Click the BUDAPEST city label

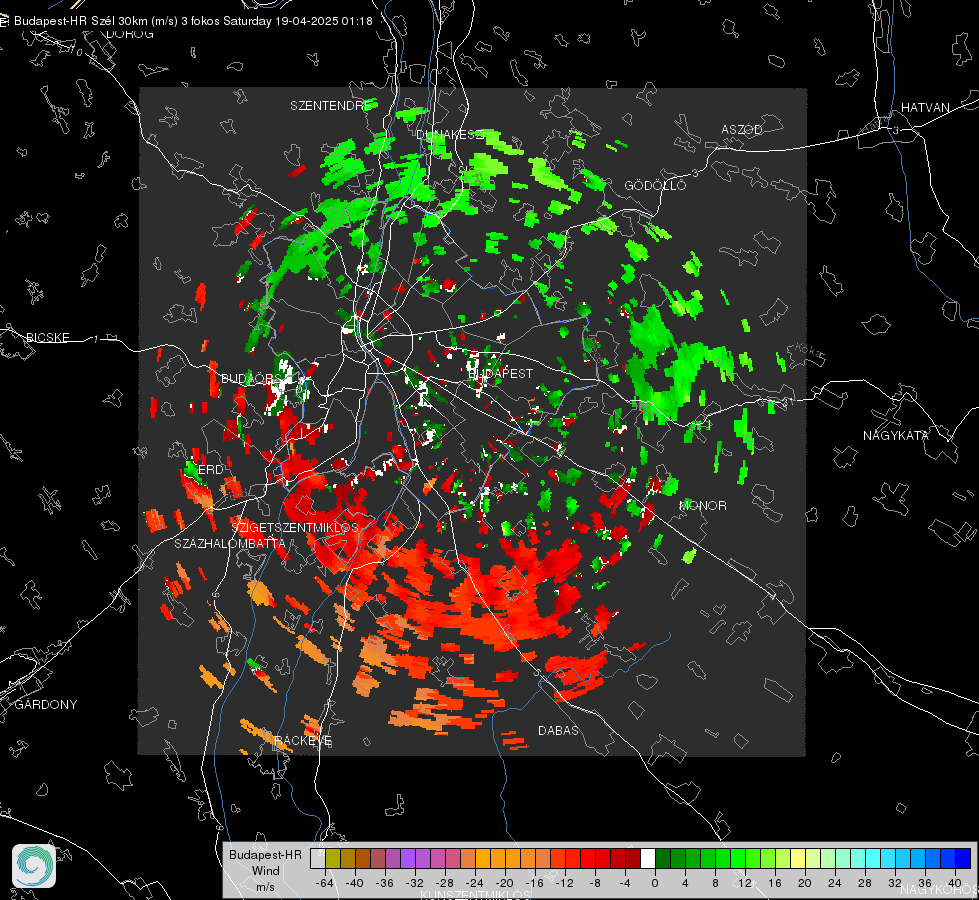(501, 373)
